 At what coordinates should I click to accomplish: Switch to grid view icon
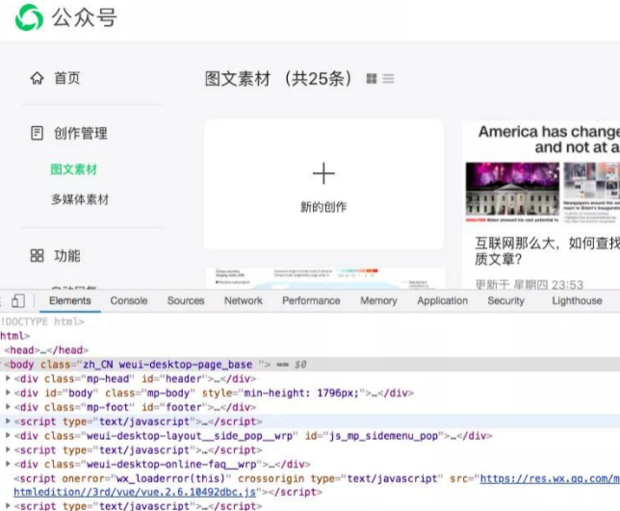(x=371, y=79)
